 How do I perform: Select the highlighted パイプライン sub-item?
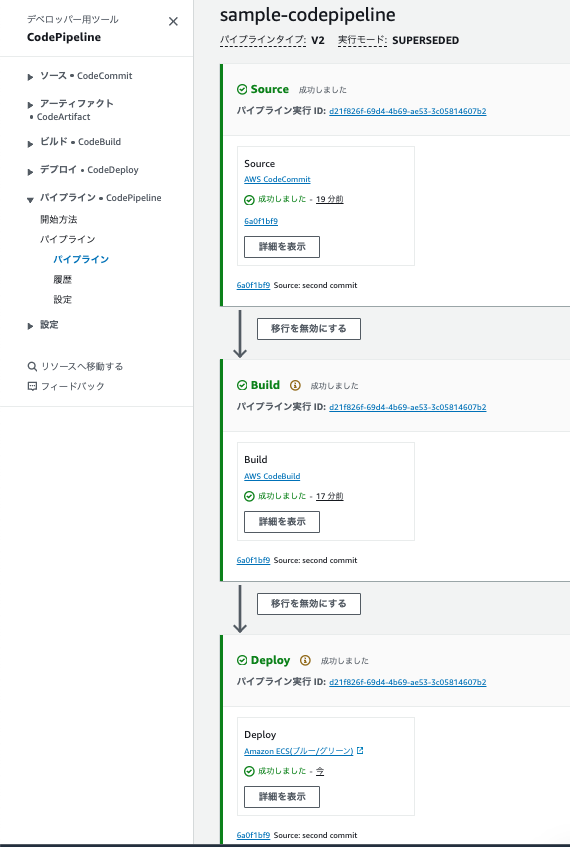pyautogui.click(x=81, y=259)
